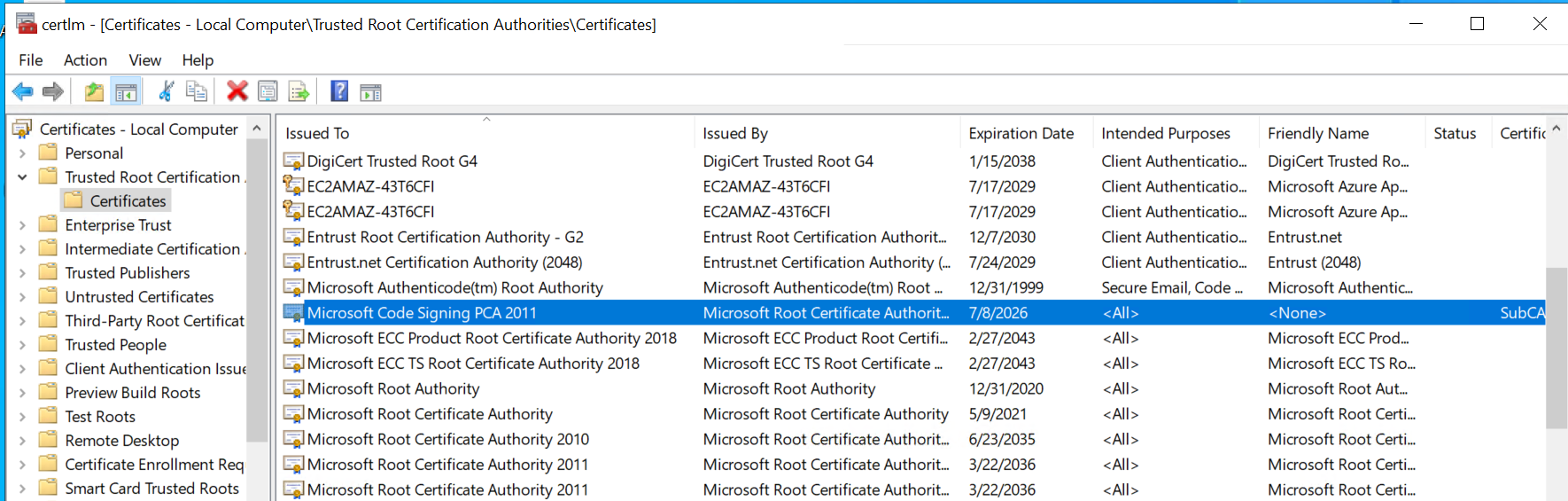Sort by the Expiration Date column header

pyautogui.click(x=1027, y=133)
